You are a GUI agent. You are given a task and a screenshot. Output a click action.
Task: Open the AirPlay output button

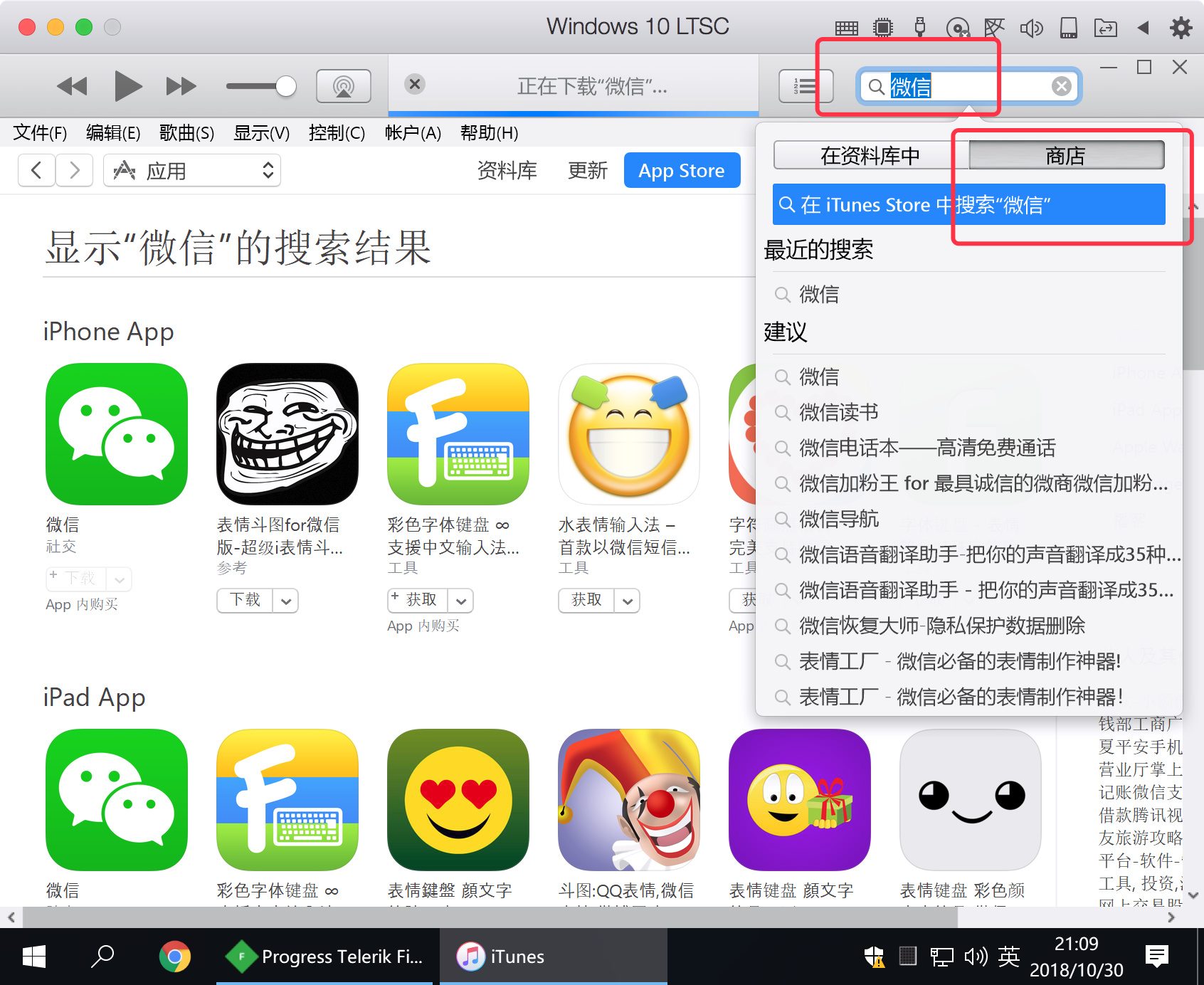pos(344,86)
